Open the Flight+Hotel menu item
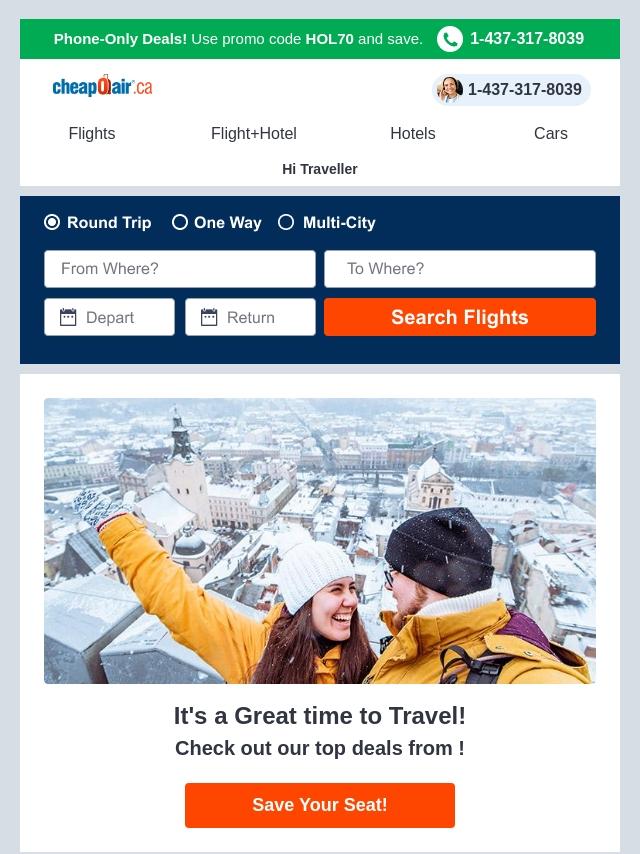This screenshot has height=854, width=640. pyautogui.click(x=254, y=133)
